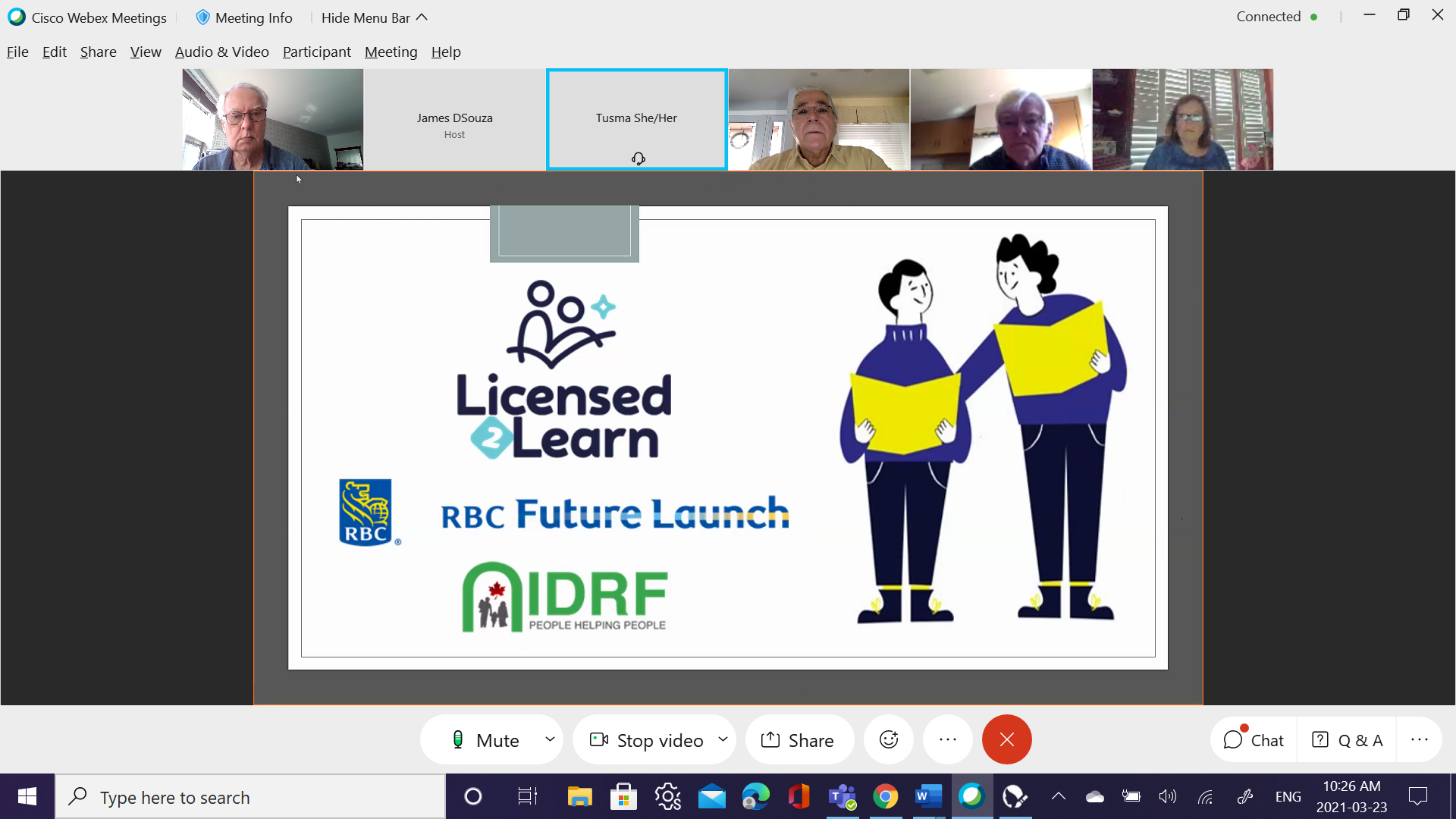This screenshot has width=1456, height=819.
Task: Expand audio options arrow beside Mute
Action: point(550,739)
